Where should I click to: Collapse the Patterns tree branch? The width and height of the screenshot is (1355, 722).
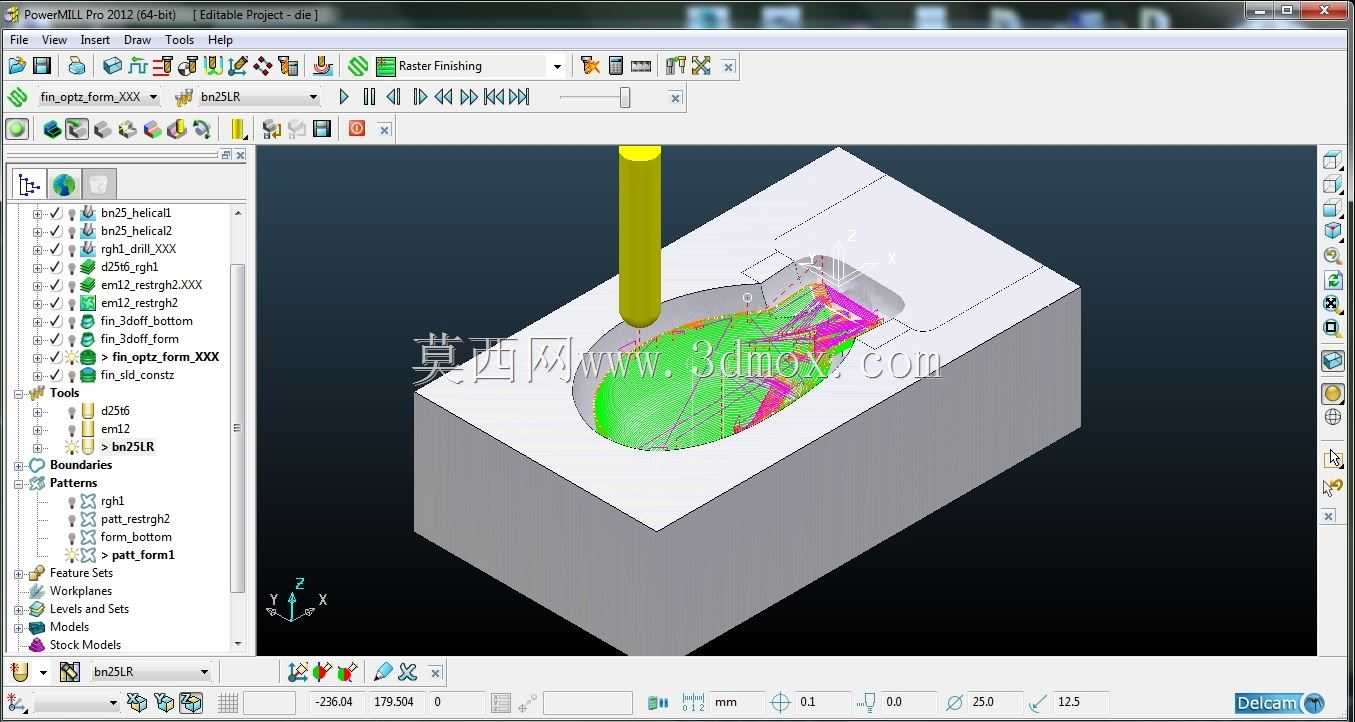pos(19,483)
